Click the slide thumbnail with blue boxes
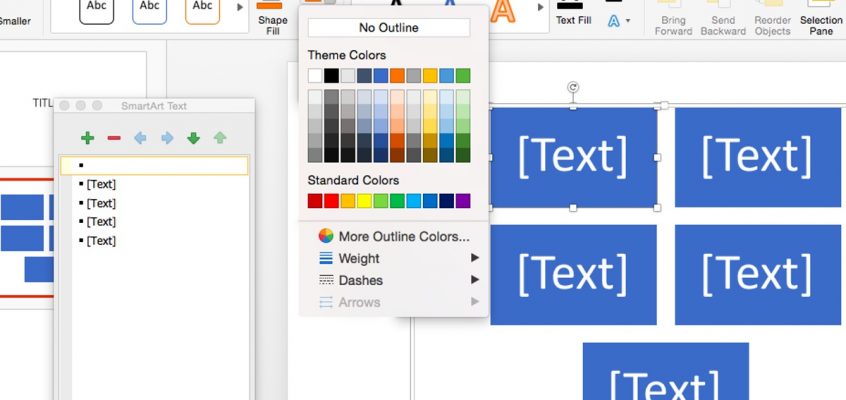 click(27, 238)
